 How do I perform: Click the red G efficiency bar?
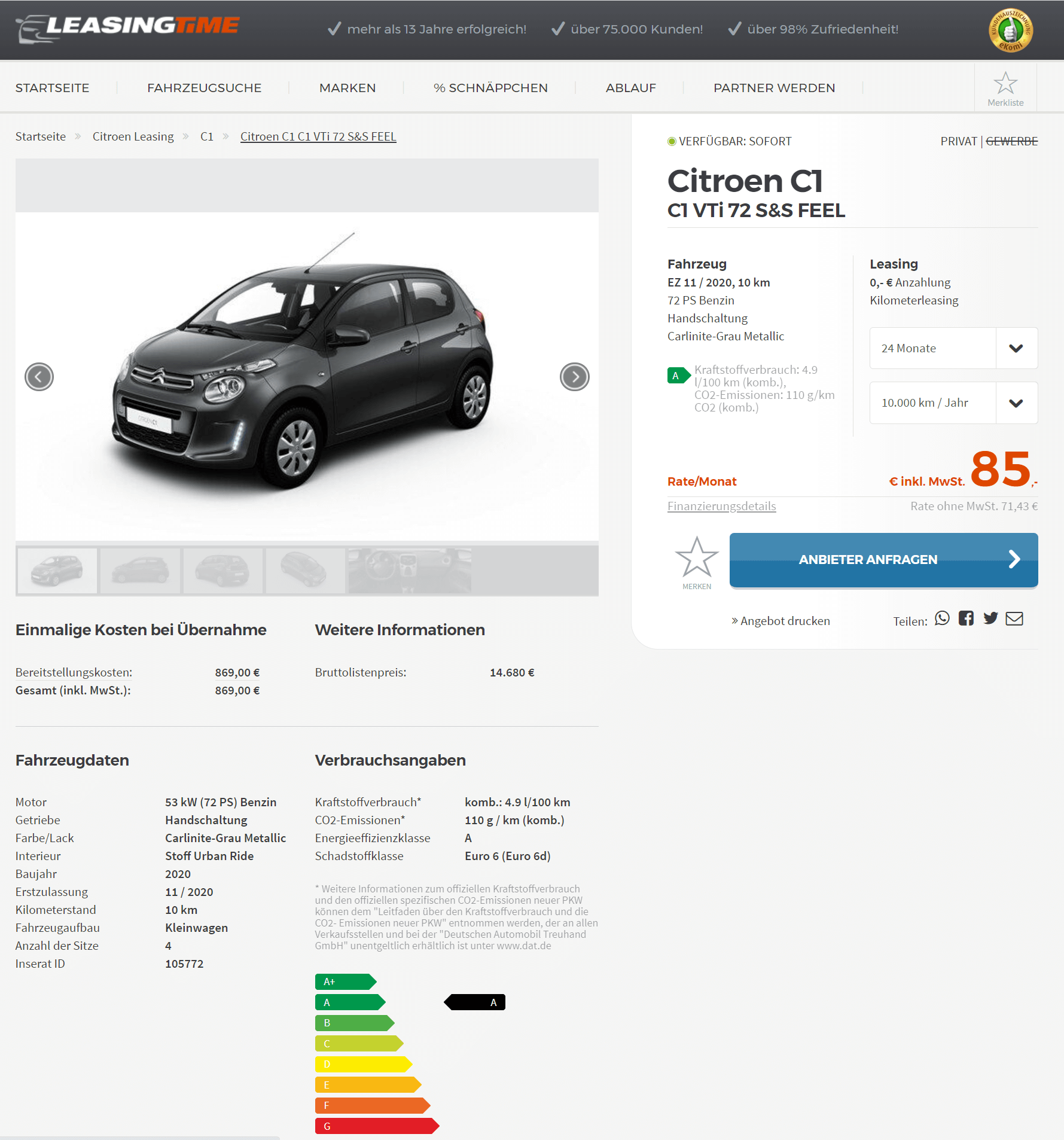coord(377,1126)
